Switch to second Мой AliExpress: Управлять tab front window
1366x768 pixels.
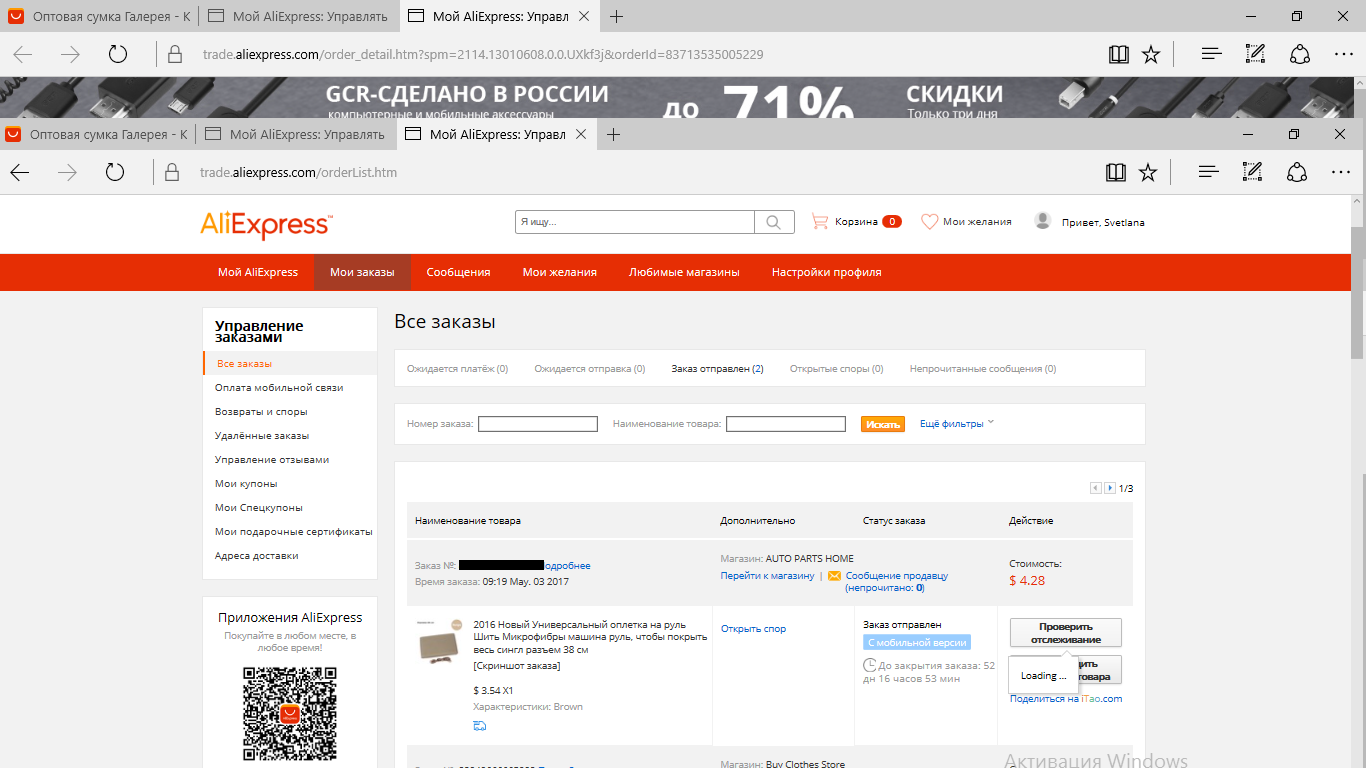click(x=296, y=134)
